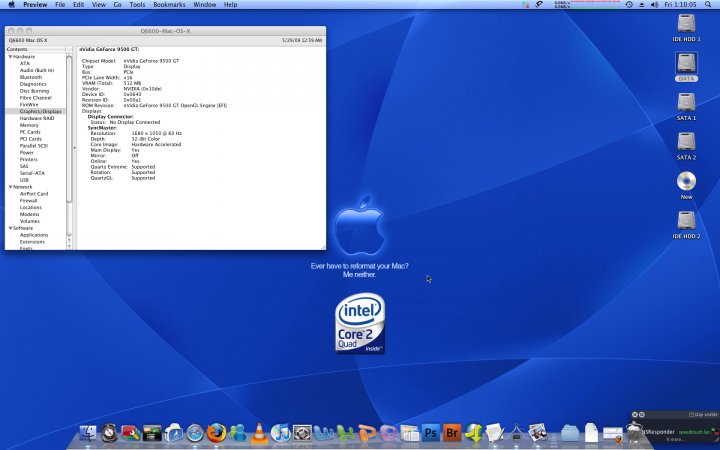
Task: Open the Edit menu
Action: (79, 5)
